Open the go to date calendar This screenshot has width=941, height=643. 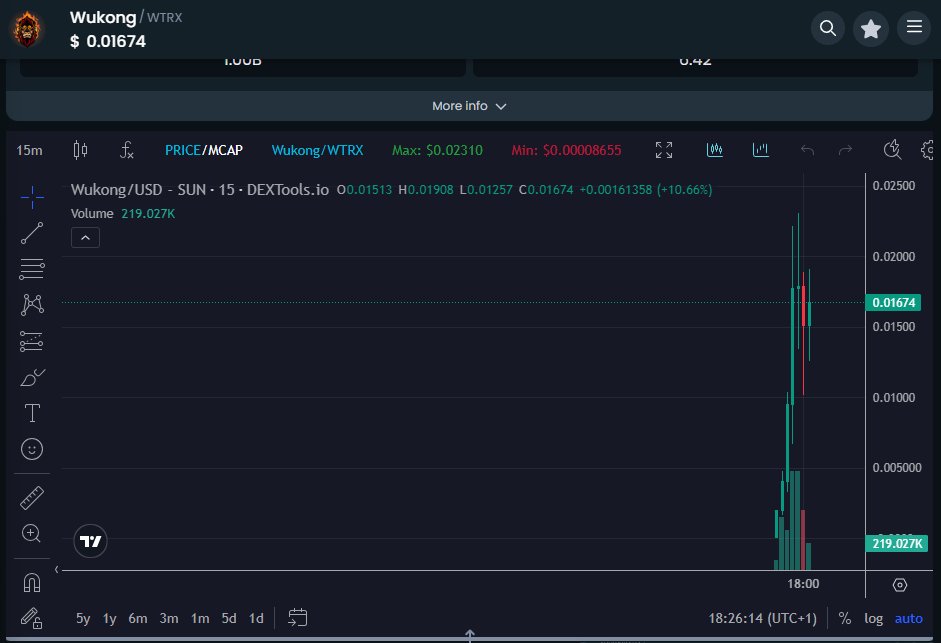click(298, 618)
